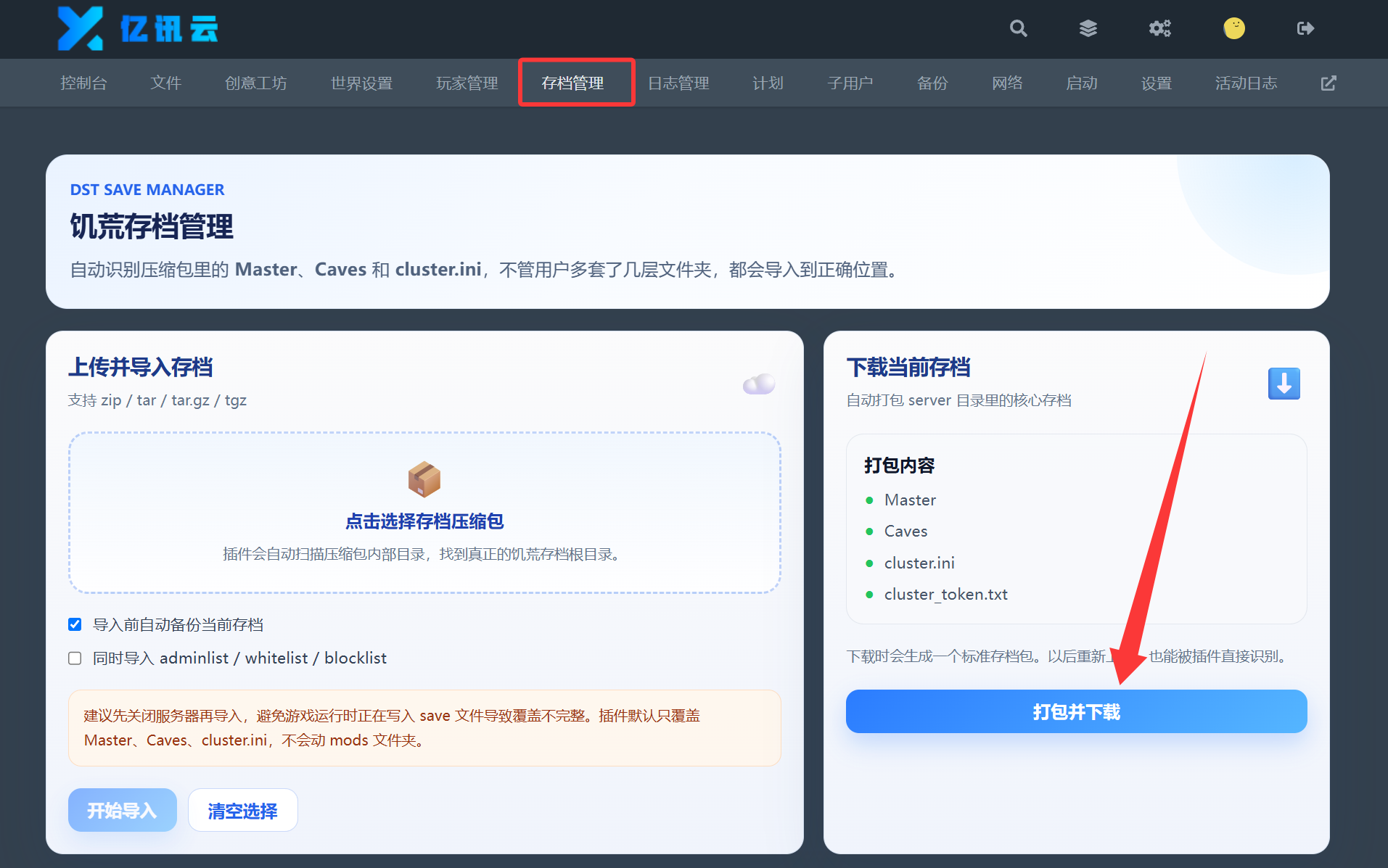Click the yellow user avatar
Image resolution: width=1388 pixels, height=868 pixels.
1233,28
